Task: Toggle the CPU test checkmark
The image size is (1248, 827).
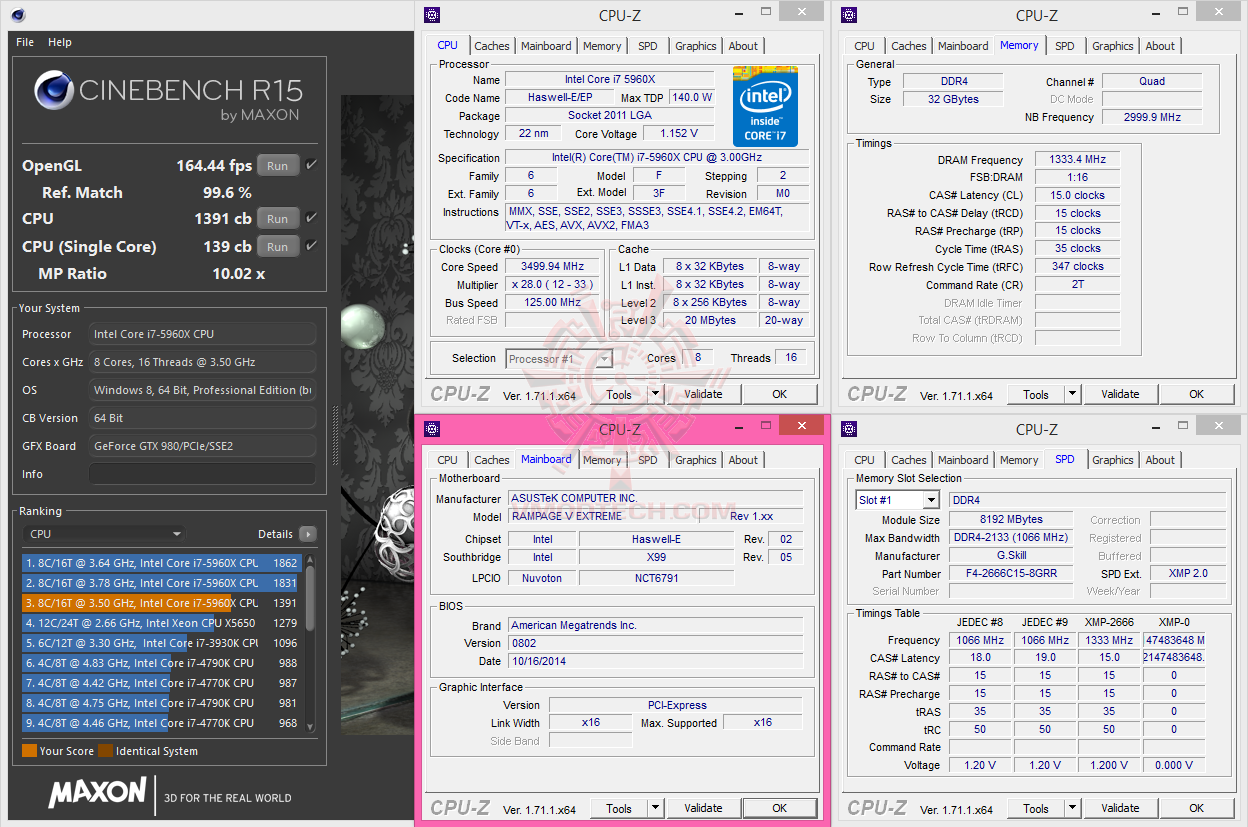Action: coord(311,218)
